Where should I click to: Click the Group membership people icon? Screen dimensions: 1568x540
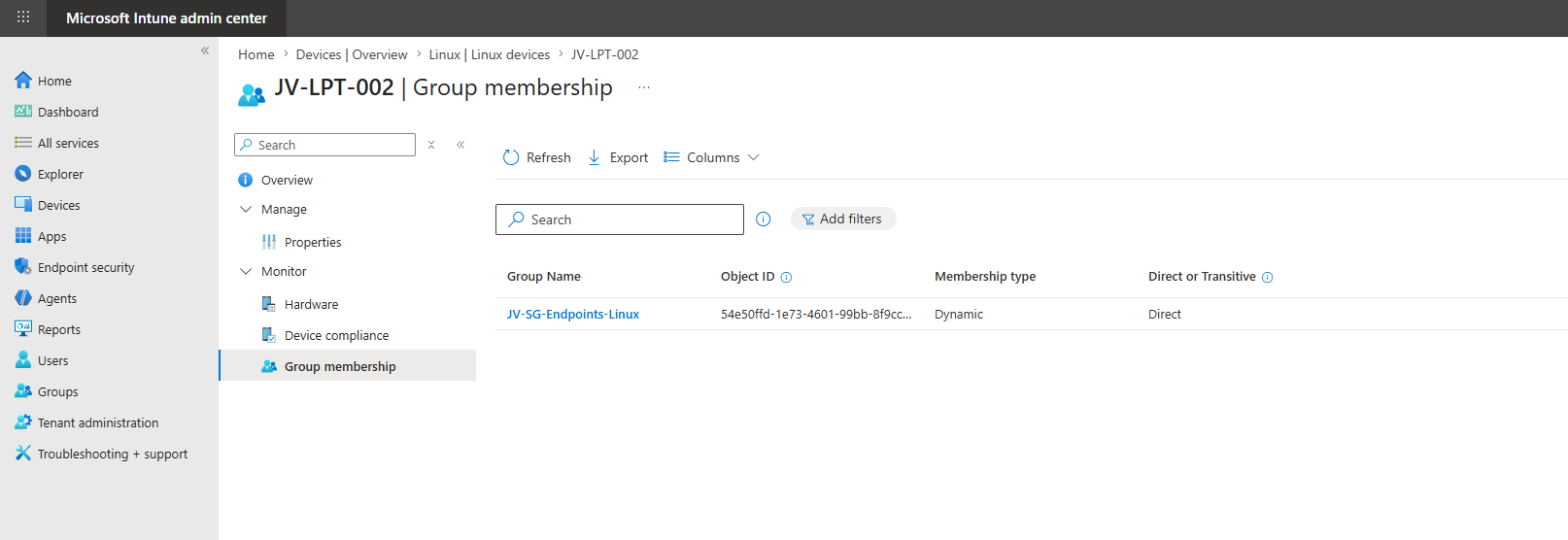pos(269,366)
